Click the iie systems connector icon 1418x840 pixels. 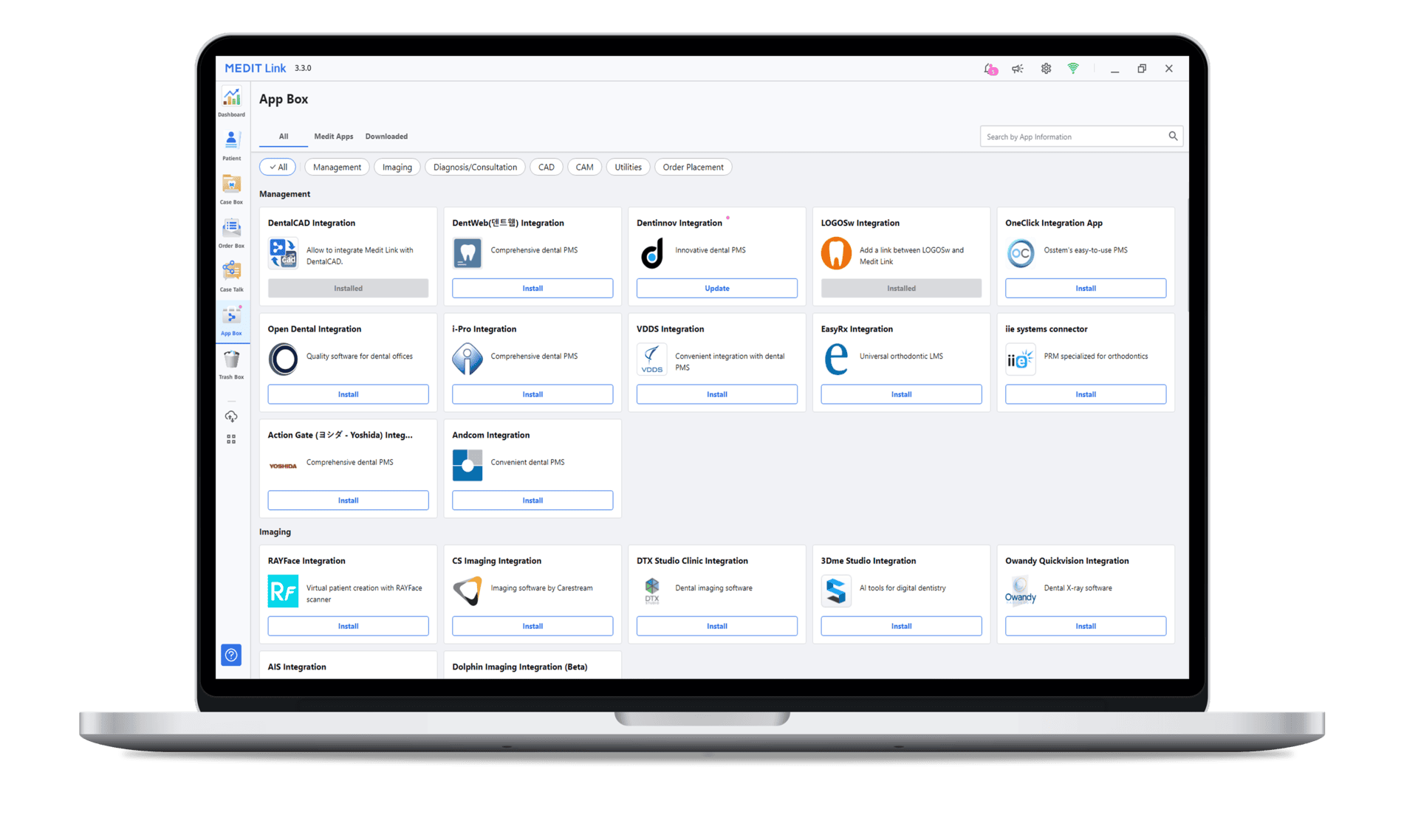pyautogui.click(x=1021, y=359)
